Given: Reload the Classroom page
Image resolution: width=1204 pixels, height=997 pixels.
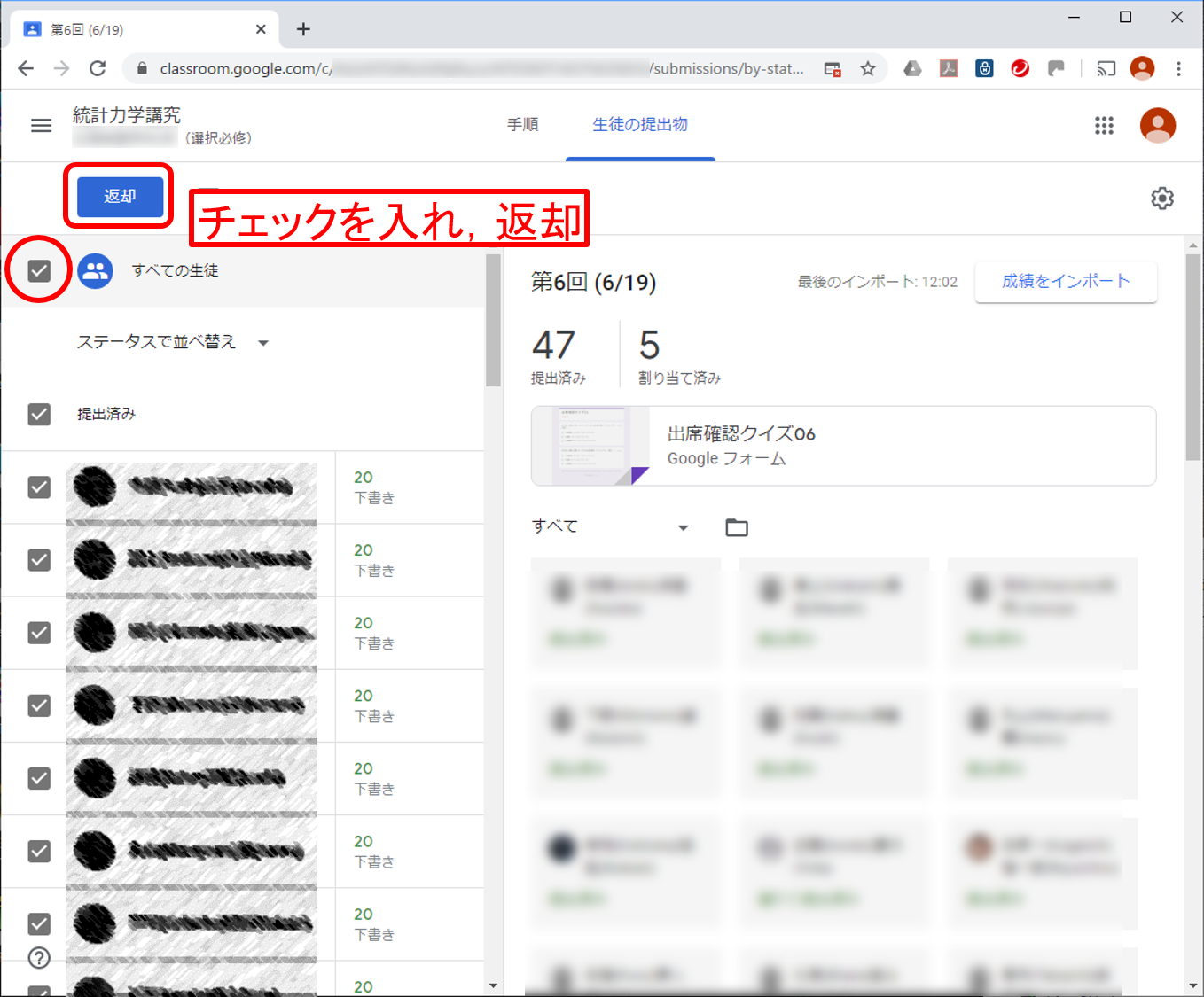Looking at the screenshot, I should [98, 68].
